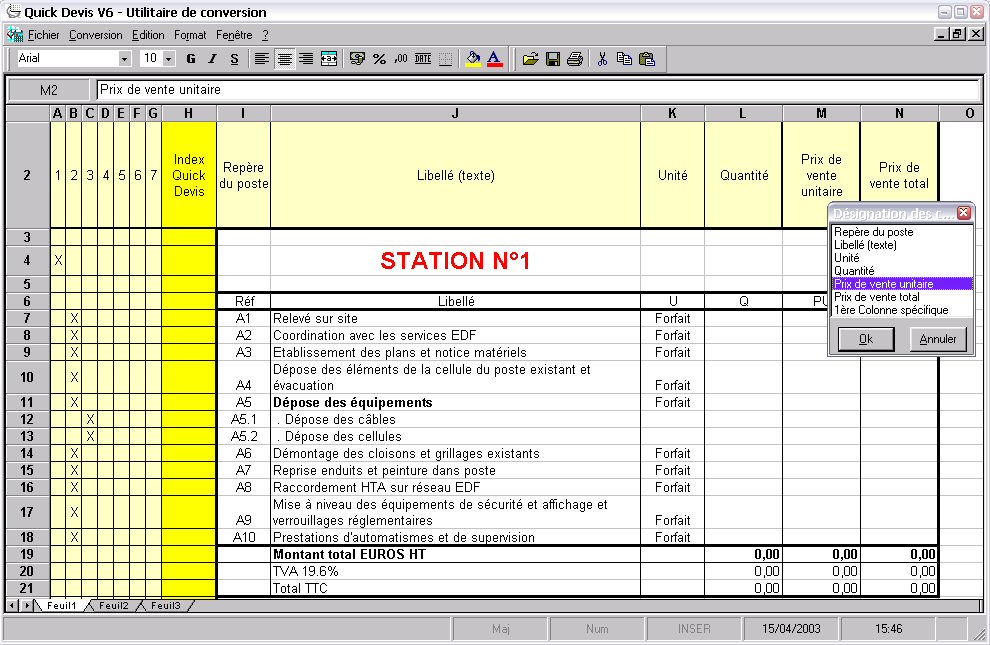Open the Format menu

(190, 35)
